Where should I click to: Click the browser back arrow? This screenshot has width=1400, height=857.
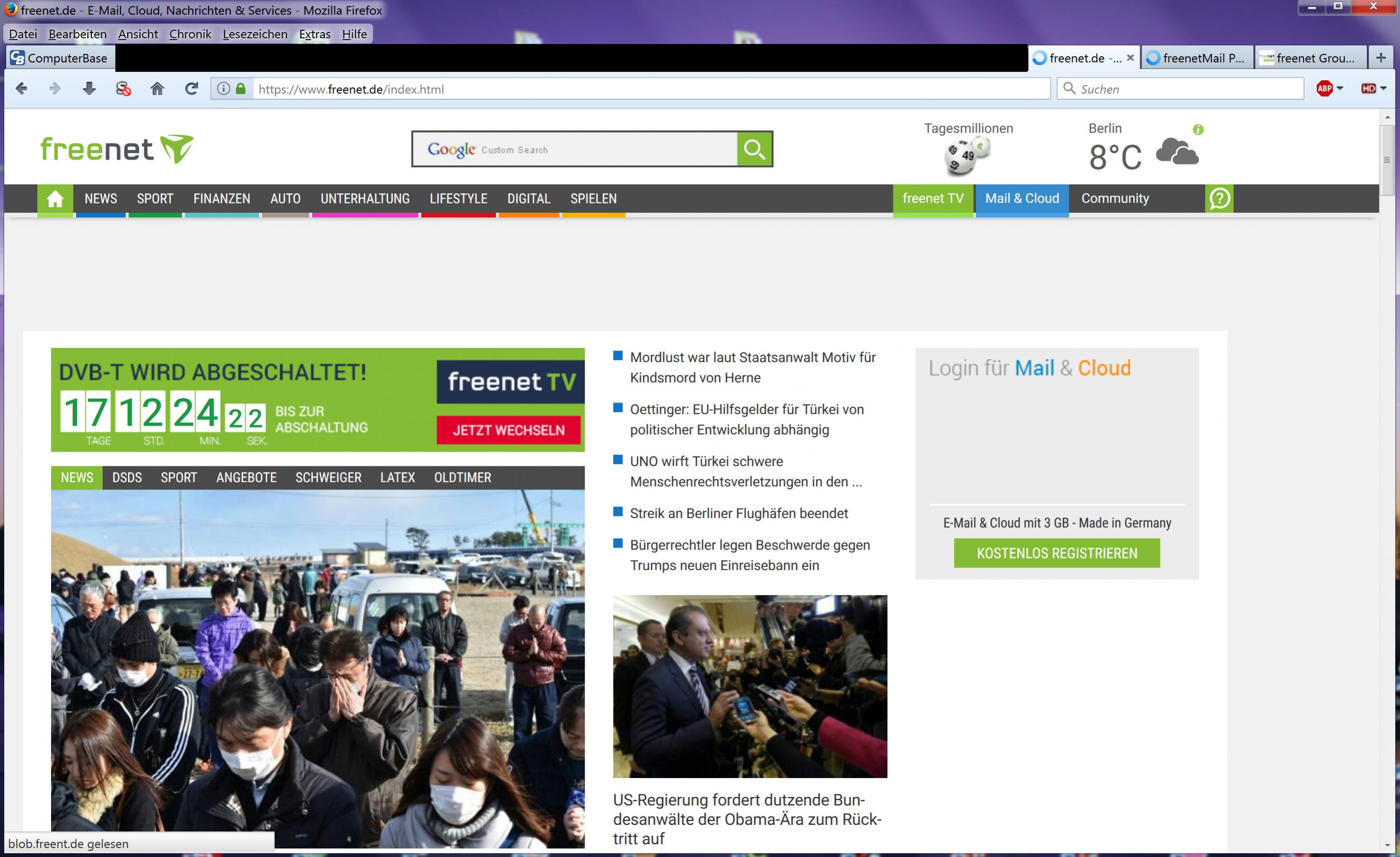(22, 88)
